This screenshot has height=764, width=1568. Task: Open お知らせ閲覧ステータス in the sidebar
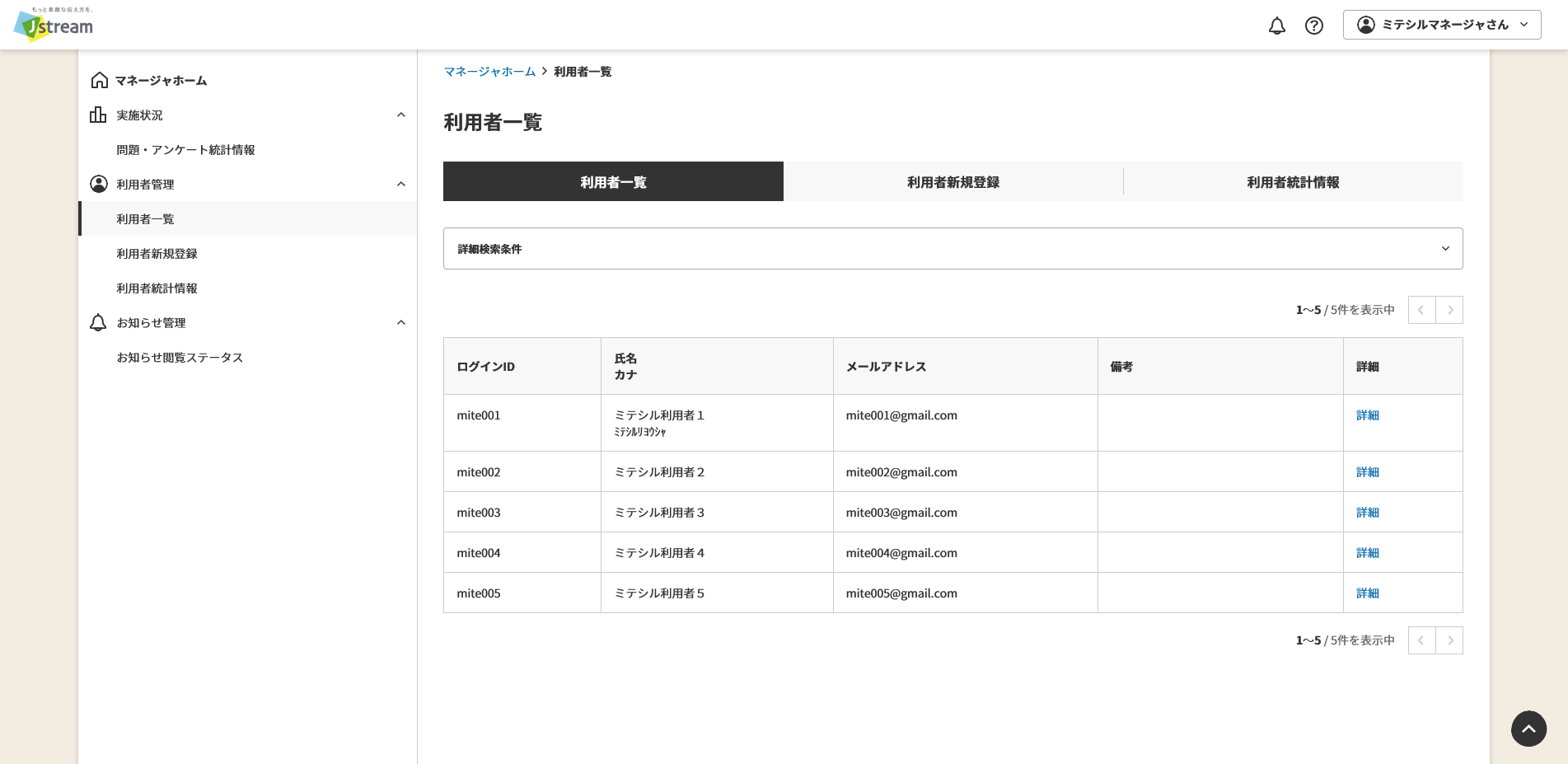pyautogui.click(x=180, y=357)
